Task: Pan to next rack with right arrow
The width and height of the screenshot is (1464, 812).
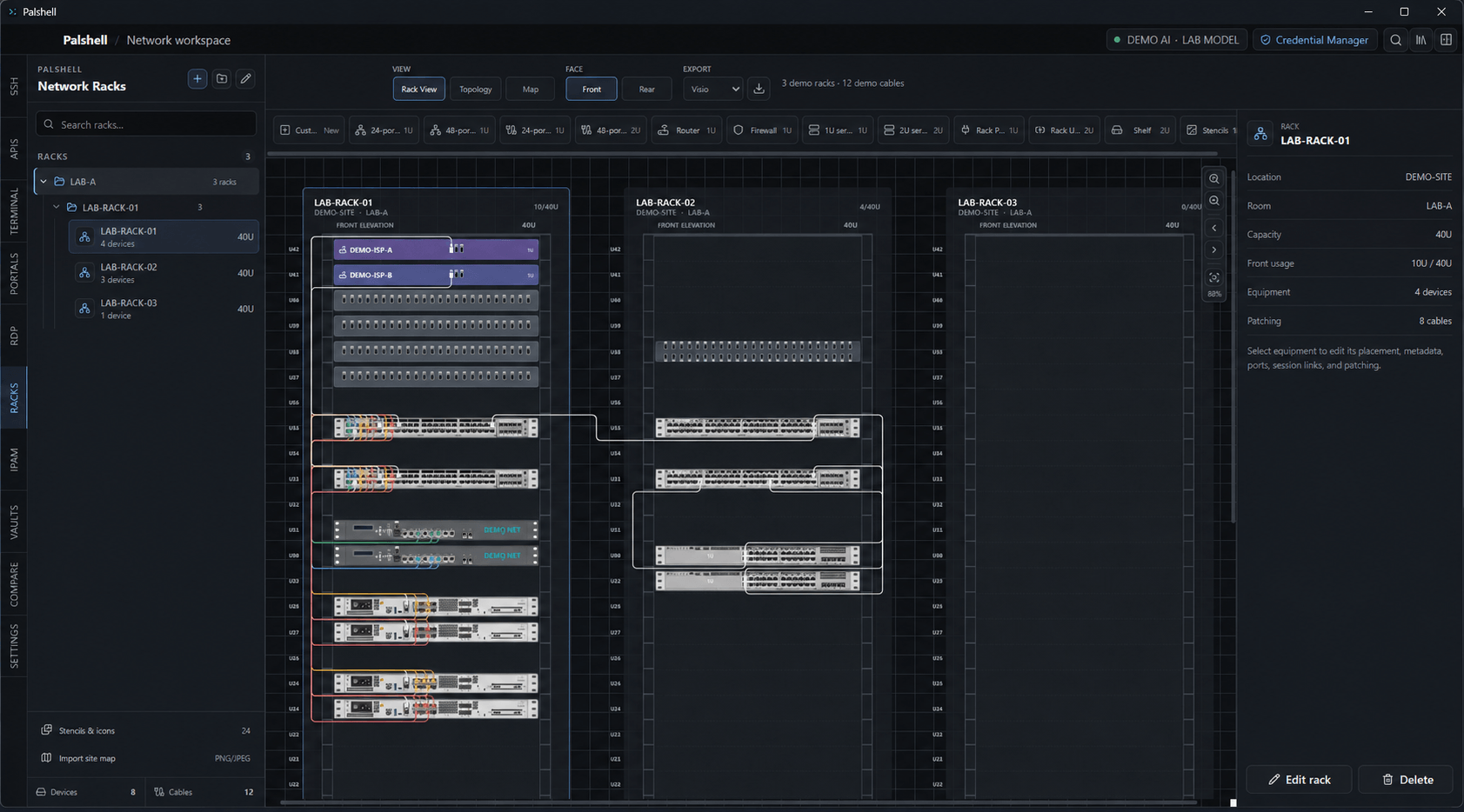Action: 1214,250
